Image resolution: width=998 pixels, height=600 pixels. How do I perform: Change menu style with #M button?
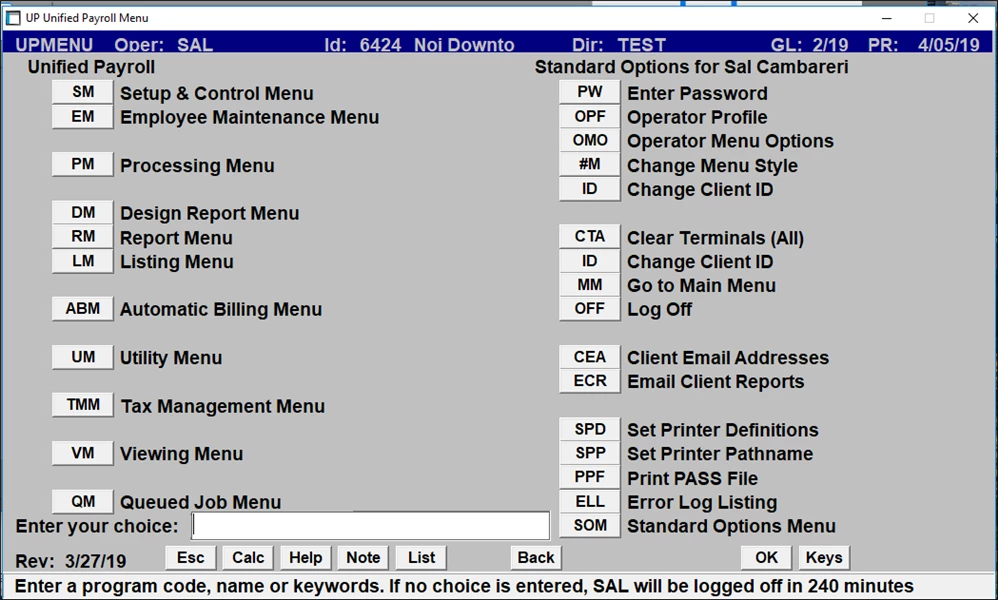[590, 164]
